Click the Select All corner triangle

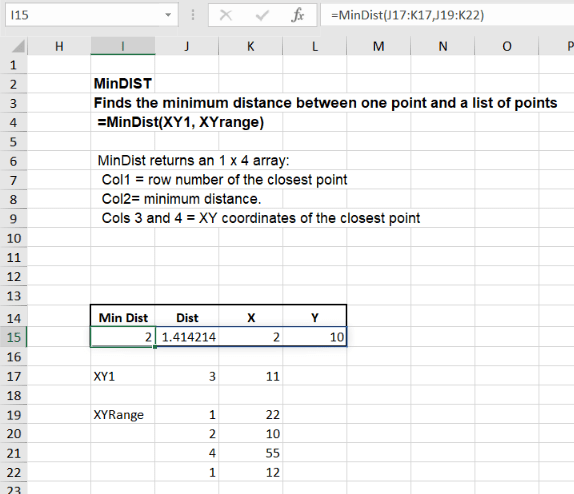point(18,47)
